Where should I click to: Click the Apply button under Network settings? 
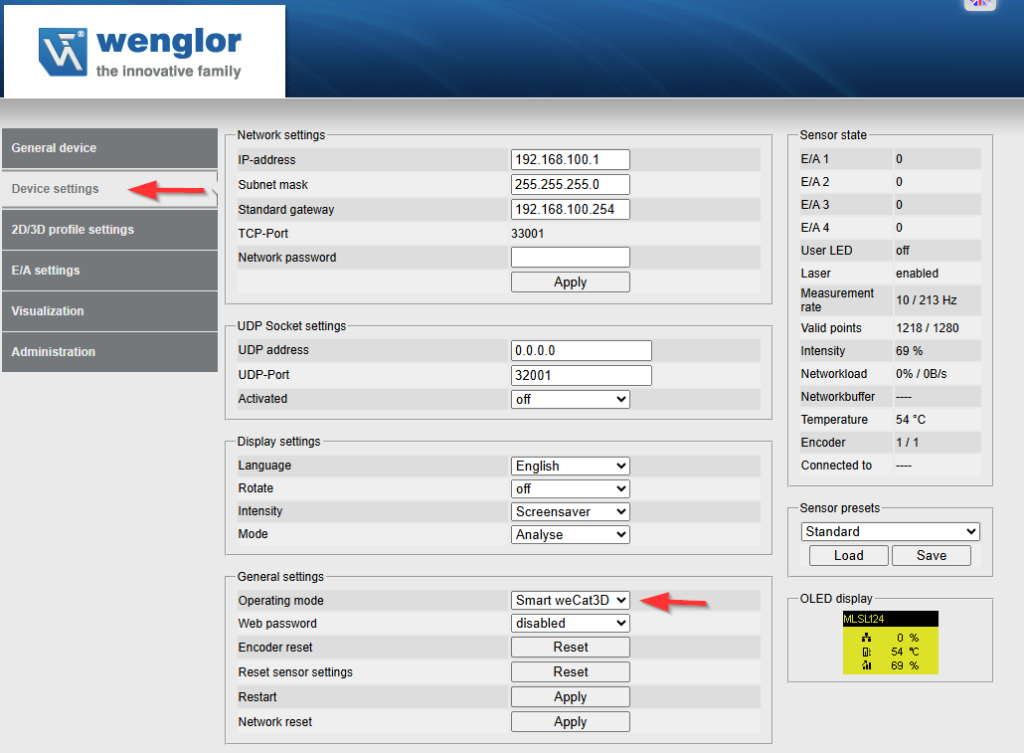point(570,282)
